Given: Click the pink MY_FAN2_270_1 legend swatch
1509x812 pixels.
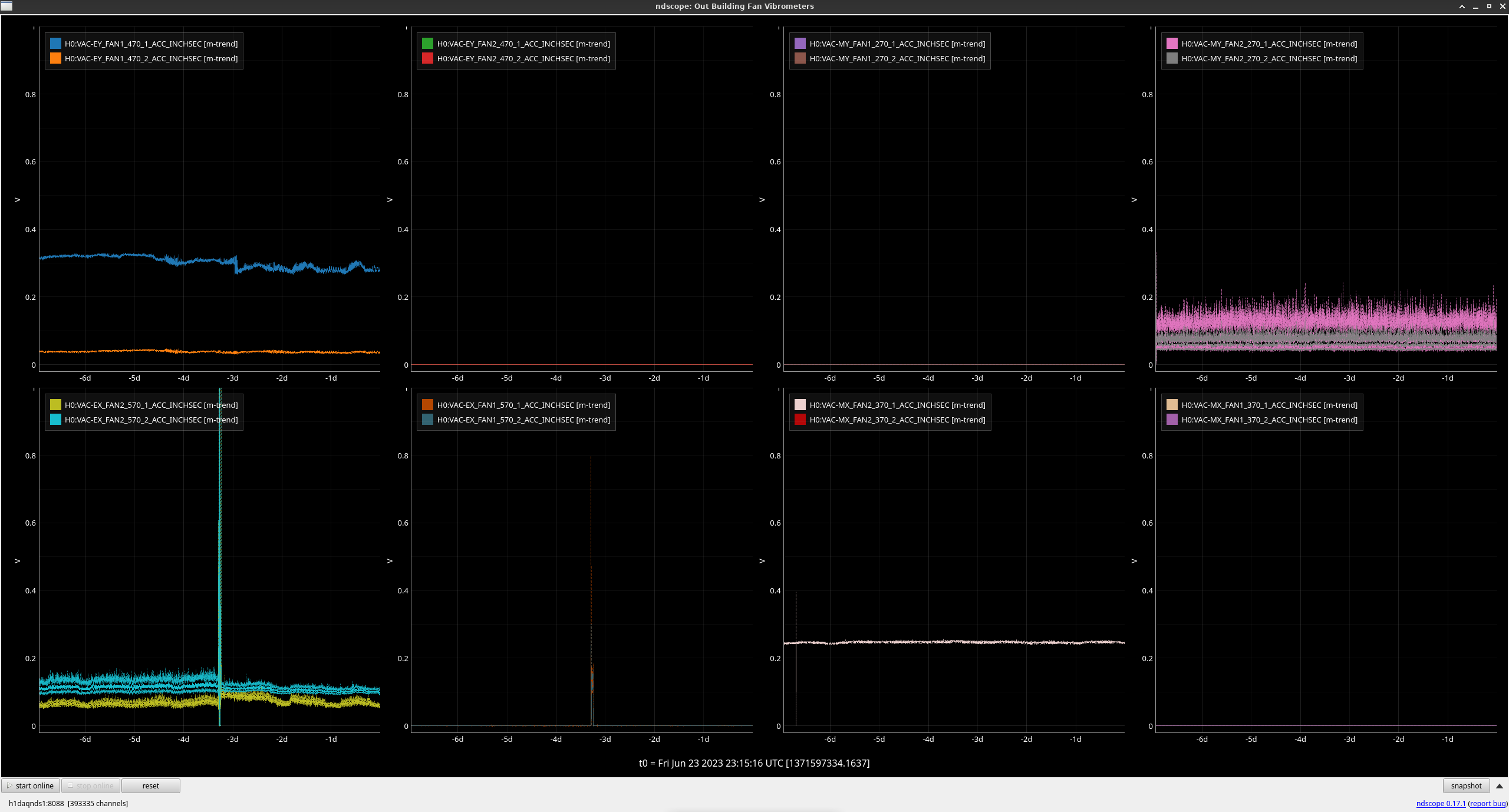Looking at the screenshot, I should click(x=1172, y=44).
